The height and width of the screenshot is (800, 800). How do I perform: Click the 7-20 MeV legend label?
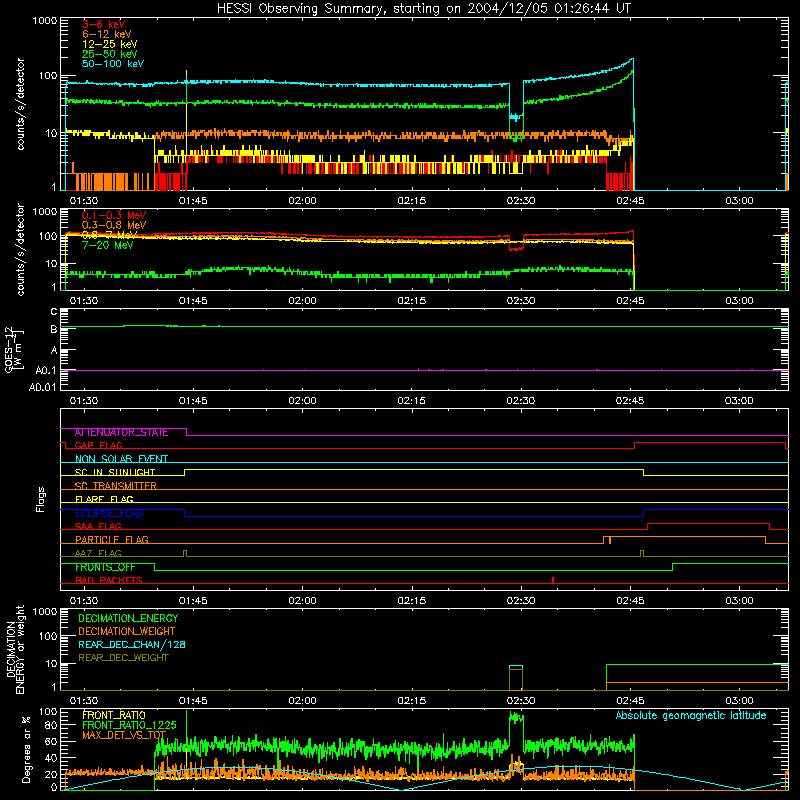click(107, 245)
